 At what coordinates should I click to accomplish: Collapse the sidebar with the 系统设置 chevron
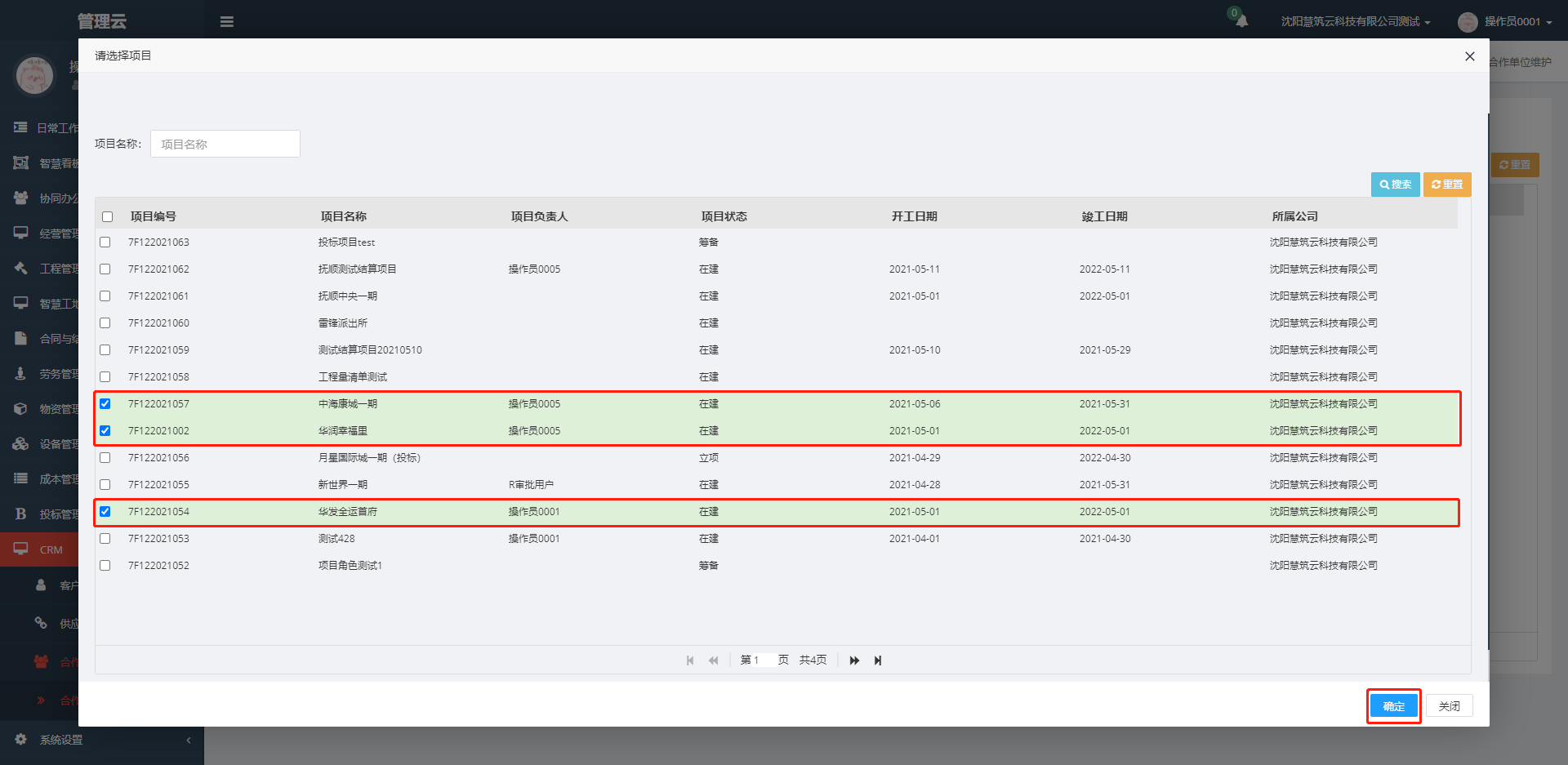point(189,740)
